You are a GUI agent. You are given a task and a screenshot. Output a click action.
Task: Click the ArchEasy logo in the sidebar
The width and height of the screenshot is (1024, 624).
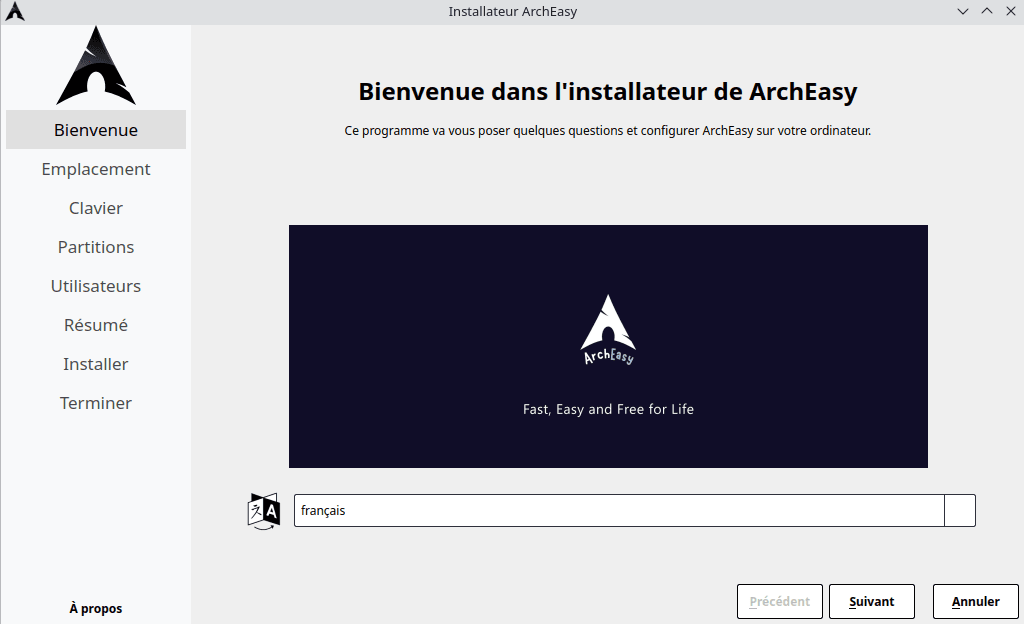96,66
